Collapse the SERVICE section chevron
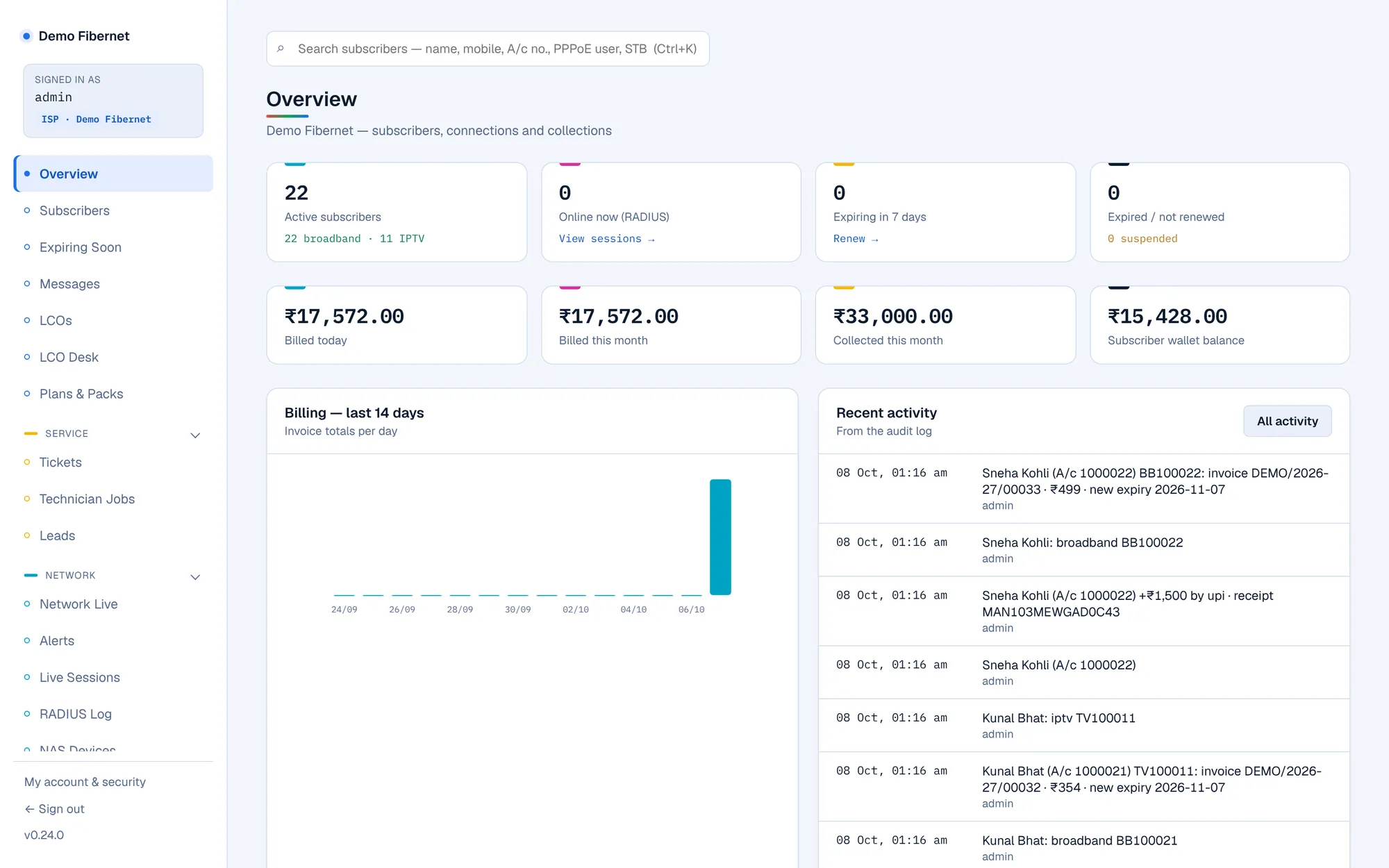This screenshot has height=868, width=1389. point(195,435)
